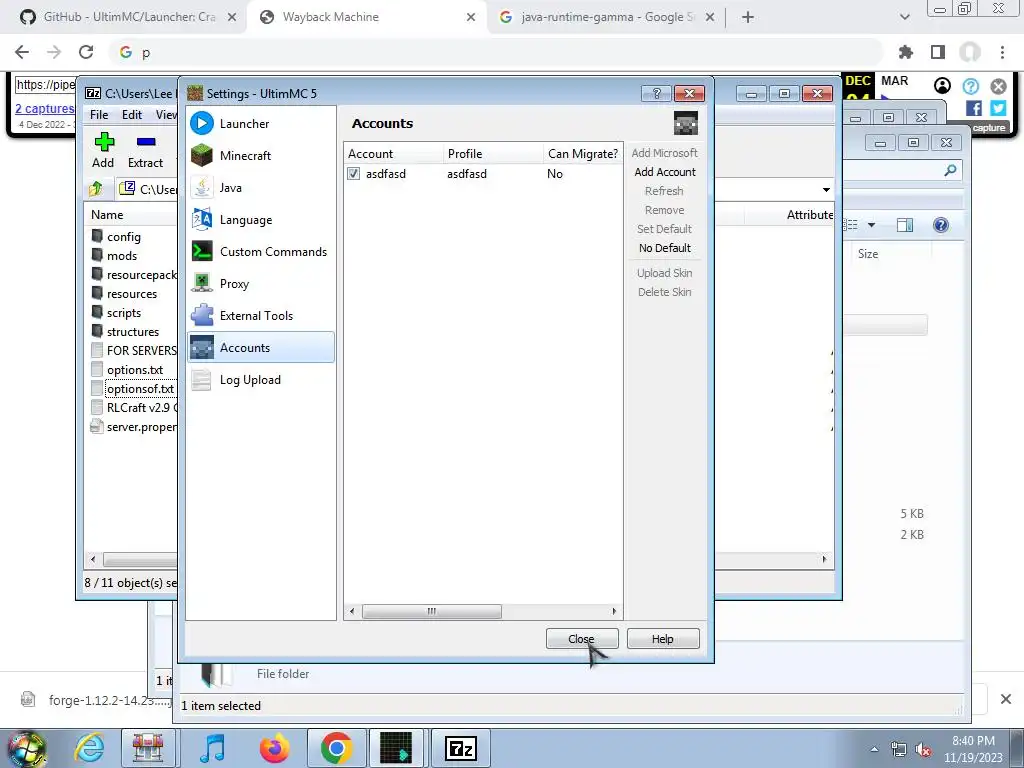The width and height of the screenshot is (1024, 768).
Task: Click Wayback Machine user account icon
Action: (x=942, y=86)
